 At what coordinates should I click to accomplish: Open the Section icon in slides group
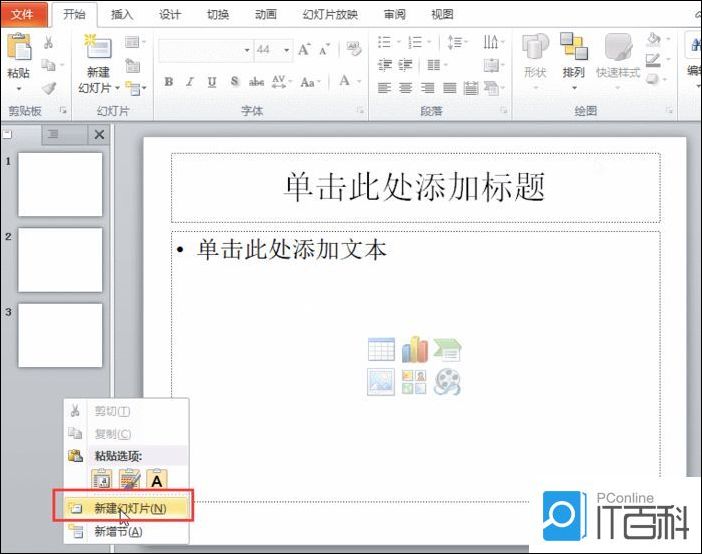134,89
